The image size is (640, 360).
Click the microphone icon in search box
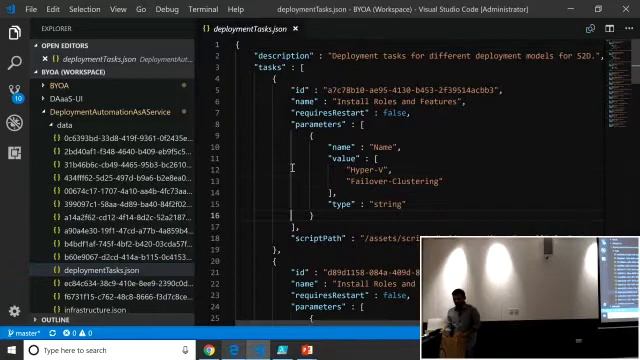point(185,350)
